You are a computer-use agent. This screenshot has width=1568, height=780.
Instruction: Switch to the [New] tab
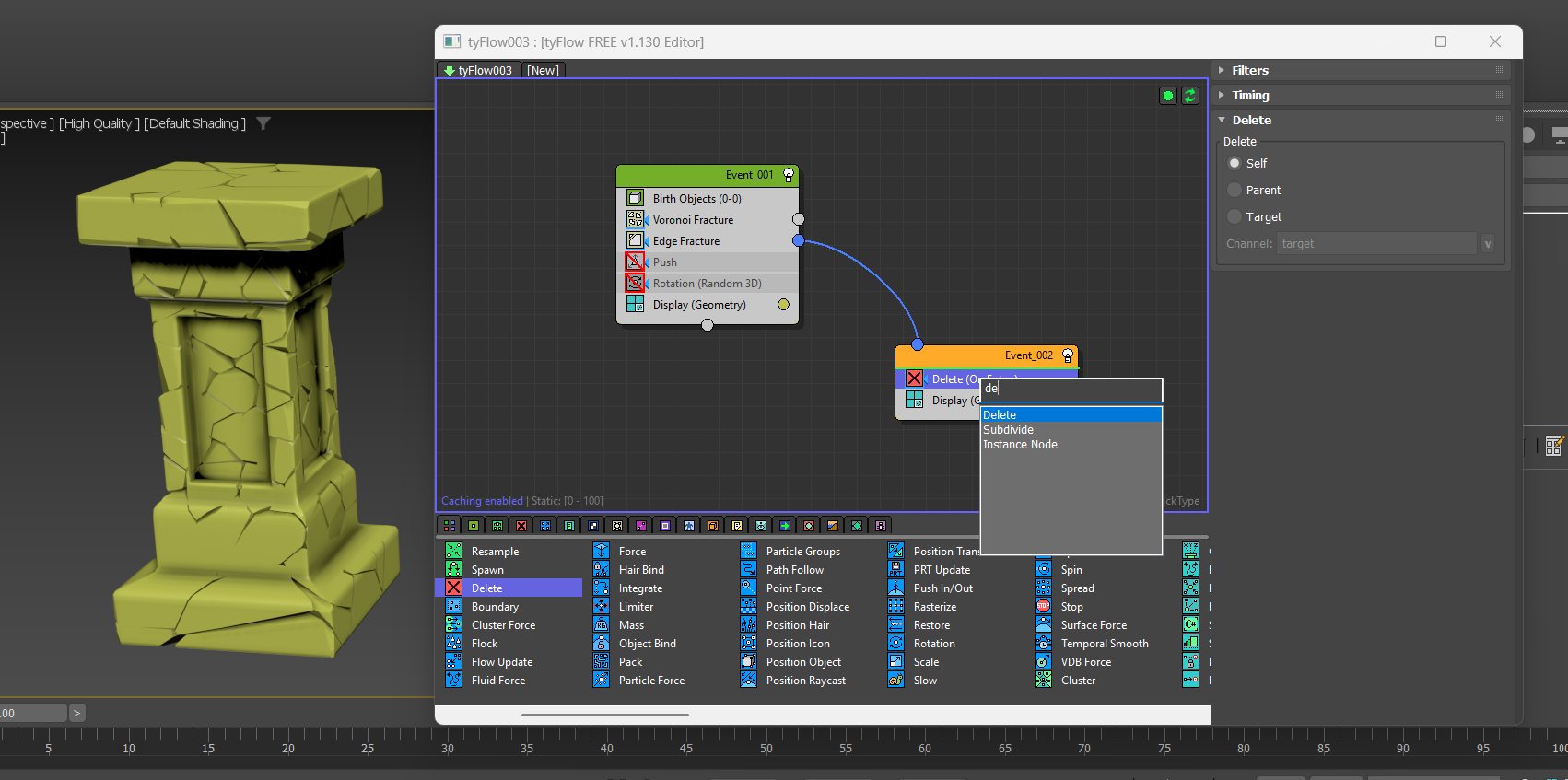[543, 70]
